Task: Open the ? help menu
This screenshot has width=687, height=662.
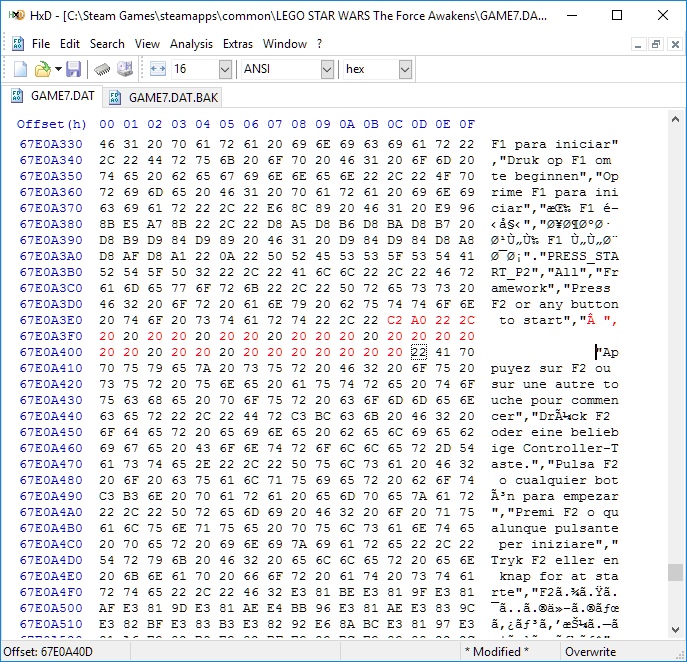Action: tap(319, 44)
